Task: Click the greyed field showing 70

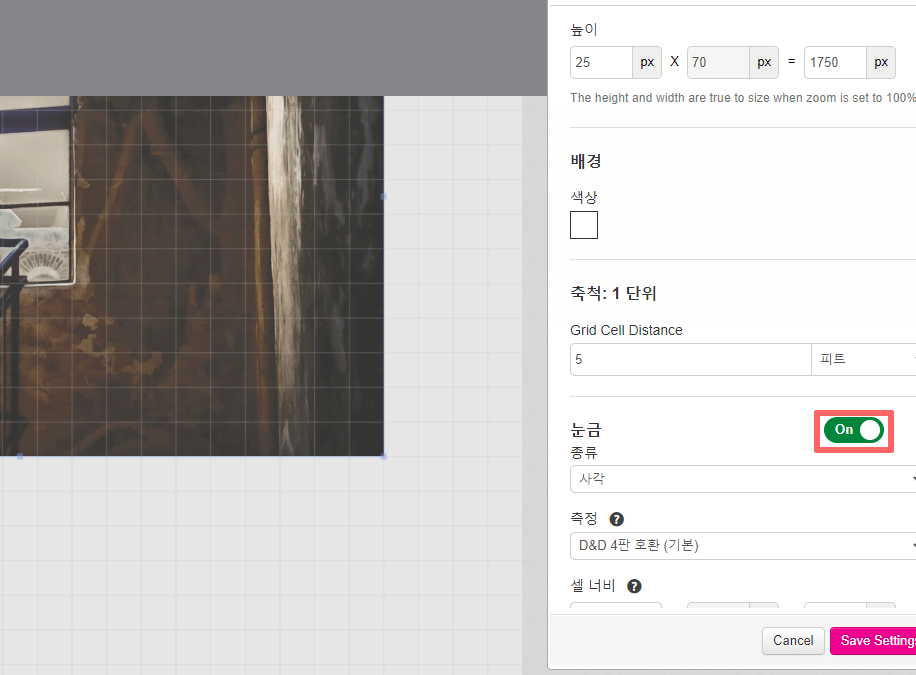Action: coord(718,63)
